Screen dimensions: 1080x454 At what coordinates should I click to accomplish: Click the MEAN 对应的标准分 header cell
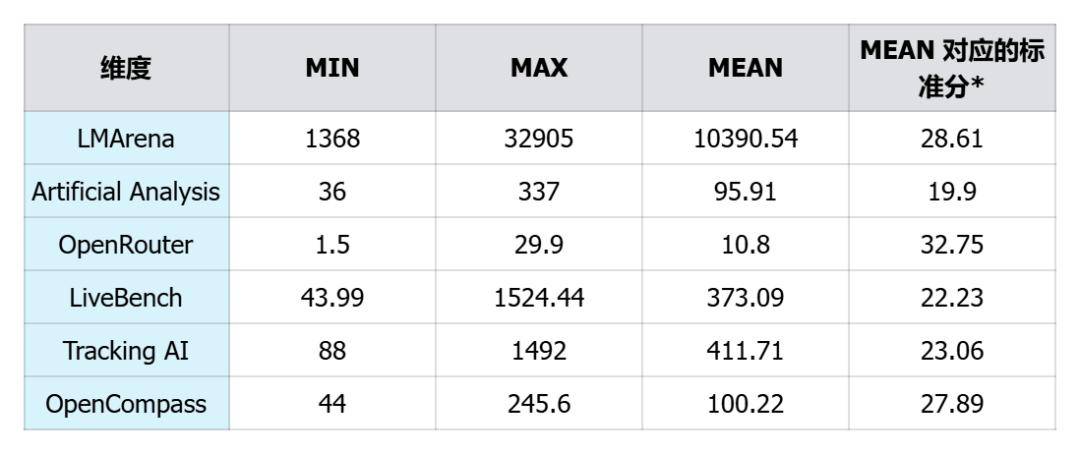952,68
